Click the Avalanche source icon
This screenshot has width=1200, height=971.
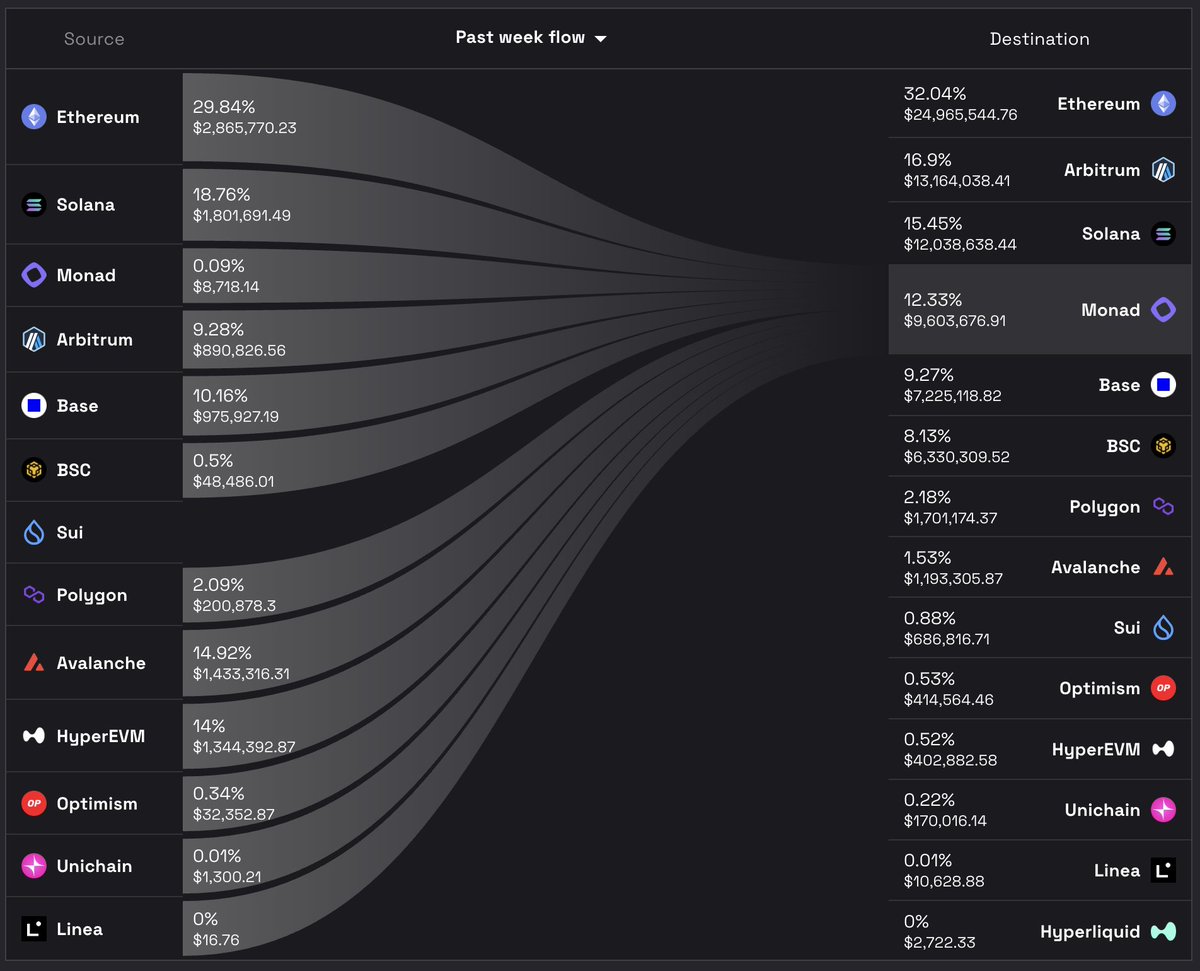(x=34, y=663)
